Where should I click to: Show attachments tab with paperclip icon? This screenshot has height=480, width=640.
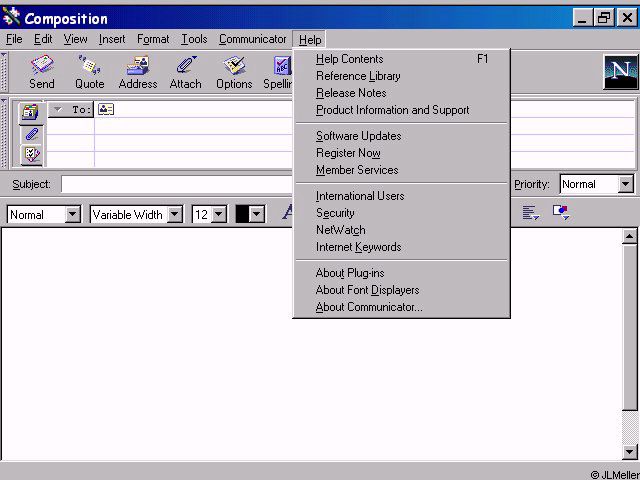coord(31,134)
